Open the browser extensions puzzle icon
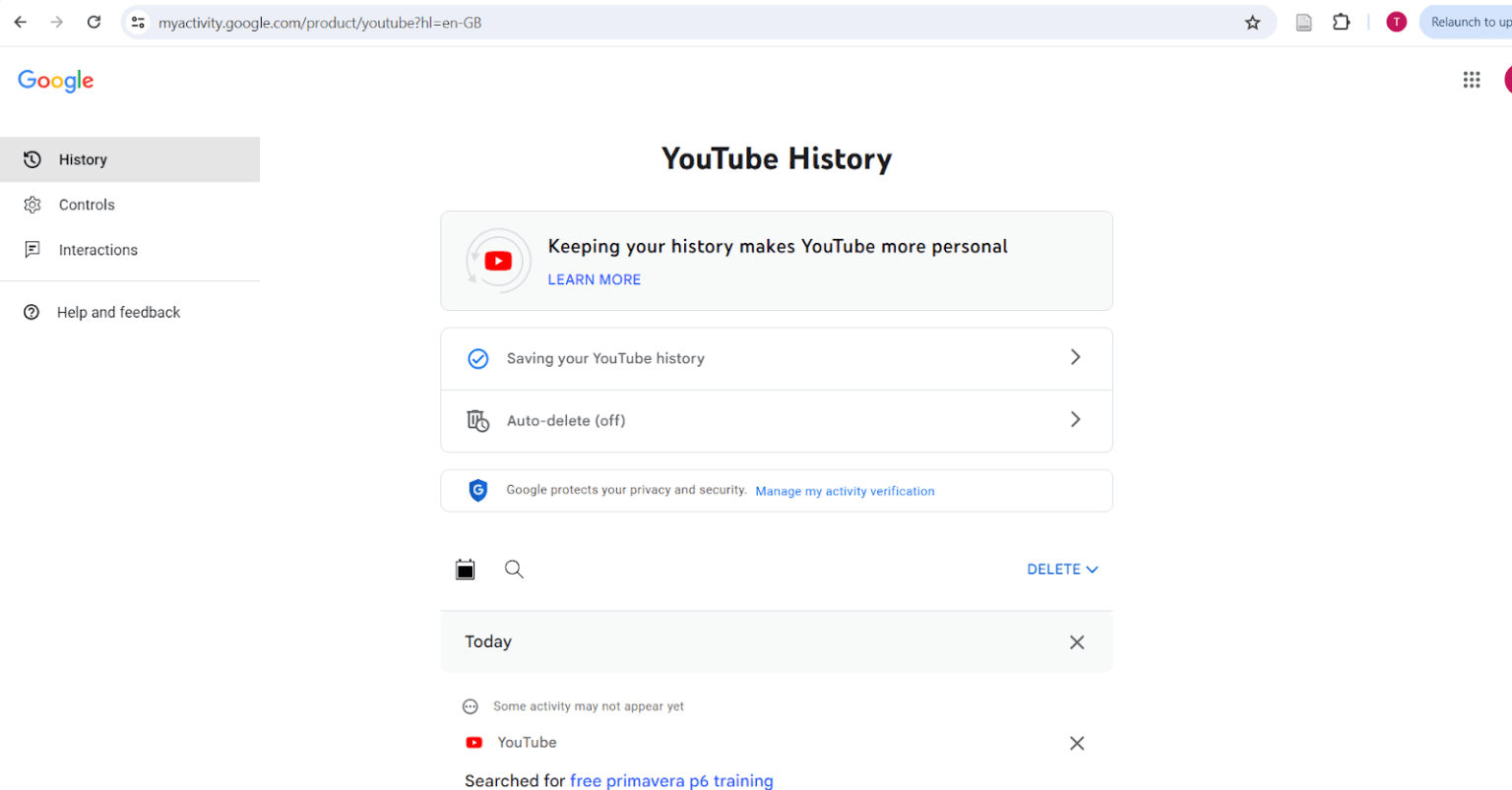Screen dimensions: 1512x790 point(1341,22)
